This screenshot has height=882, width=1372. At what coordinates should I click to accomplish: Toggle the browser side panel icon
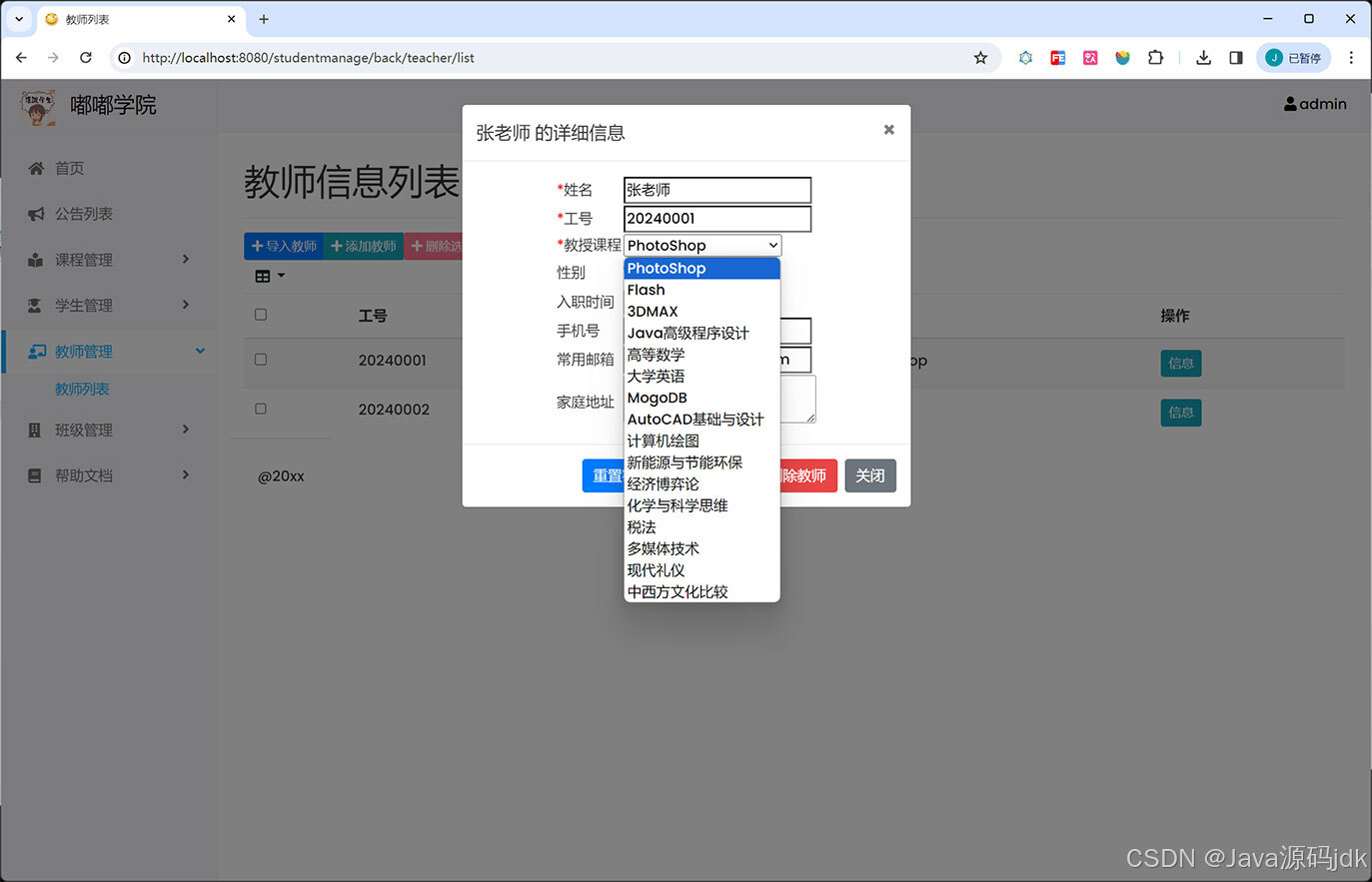[x=1236, y=58]
